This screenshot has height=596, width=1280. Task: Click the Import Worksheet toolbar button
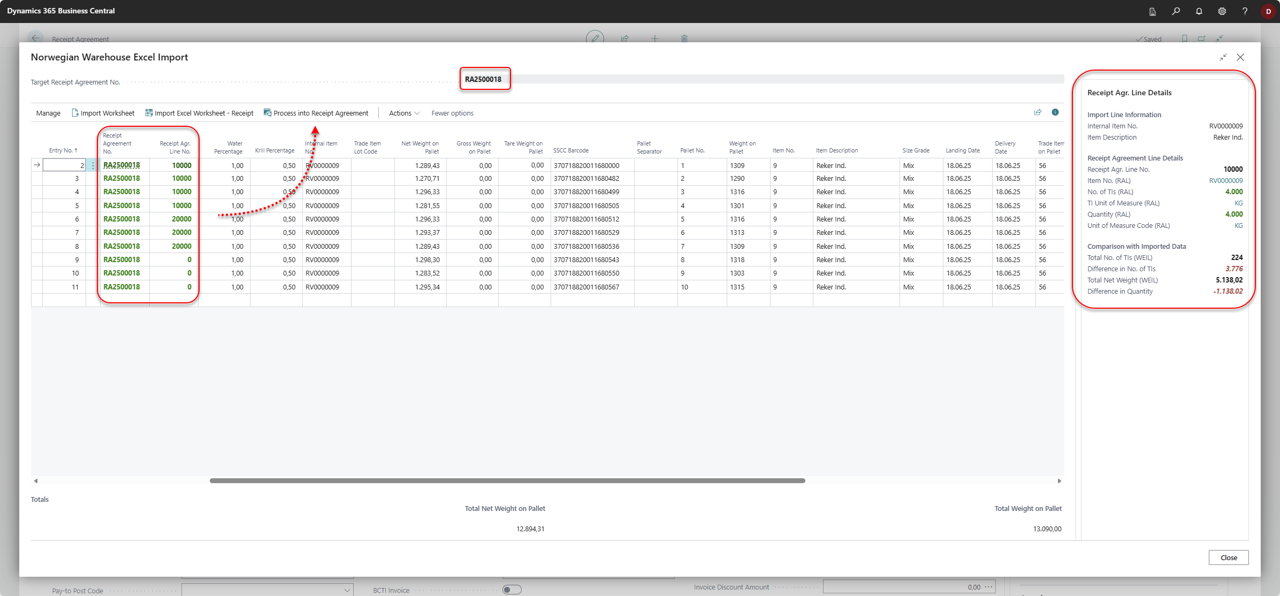click(102, 113)
